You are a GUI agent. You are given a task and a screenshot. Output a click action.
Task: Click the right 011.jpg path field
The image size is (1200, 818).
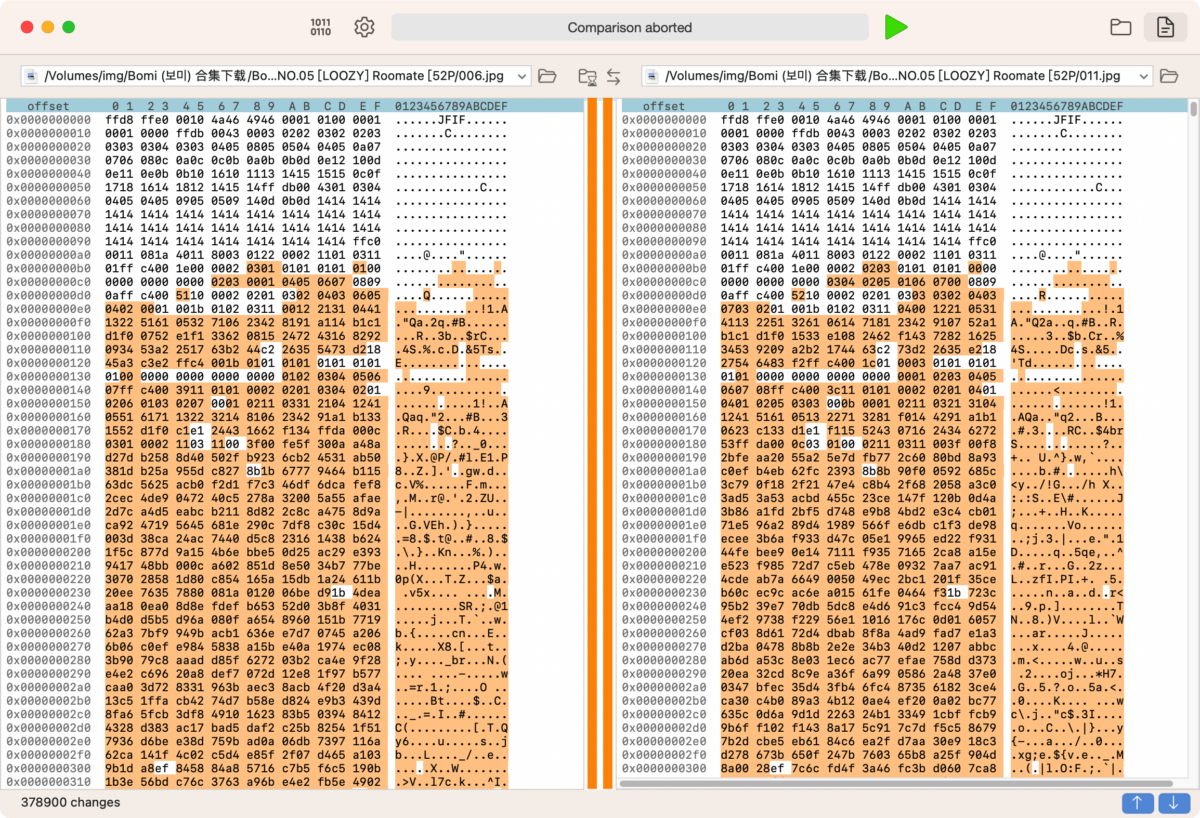point(897,76)
